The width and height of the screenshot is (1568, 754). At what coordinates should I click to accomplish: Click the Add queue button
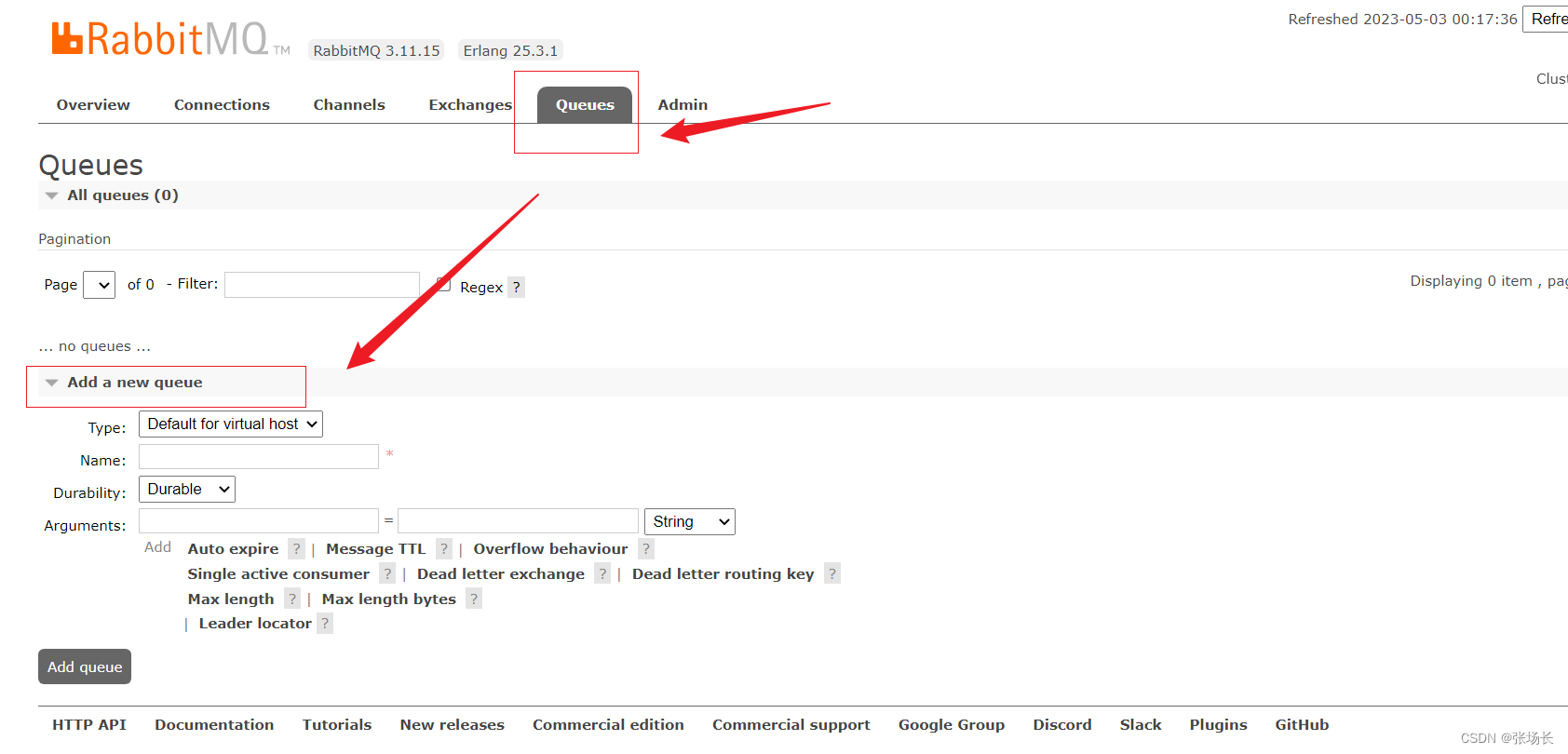click(x=85, y=666)
